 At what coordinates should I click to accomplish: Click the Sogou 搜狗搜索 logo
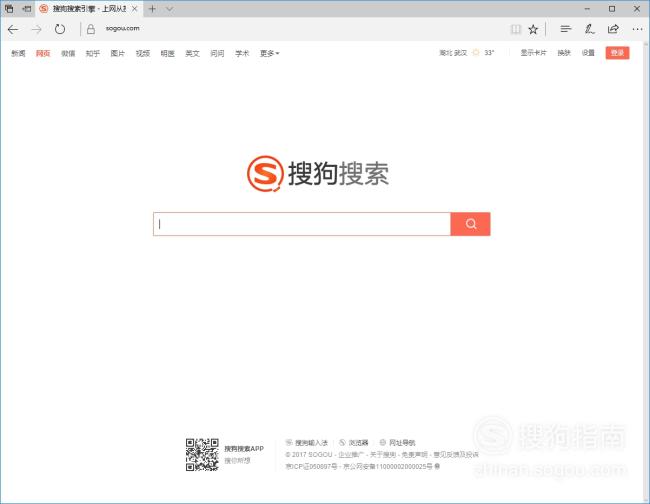point(318,173)
